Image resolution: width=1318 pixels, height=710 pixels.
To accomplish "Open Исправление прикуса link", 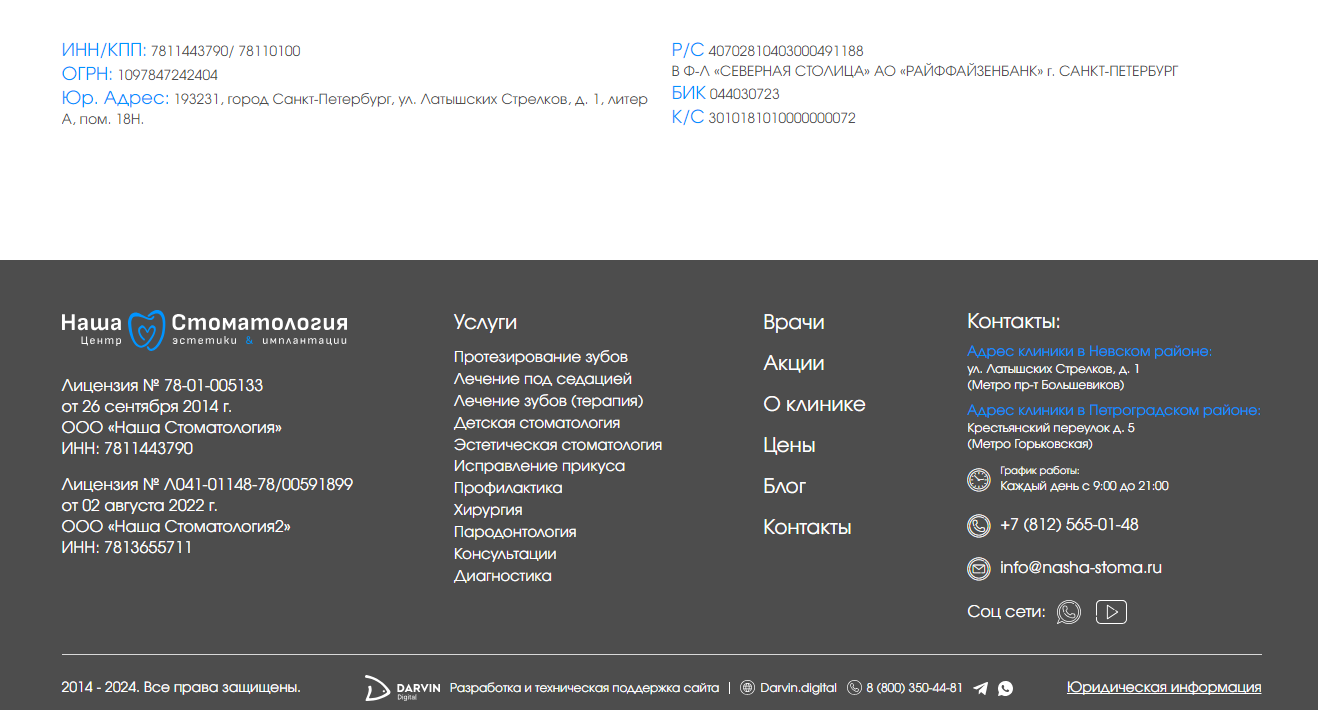I will [539, 466].
